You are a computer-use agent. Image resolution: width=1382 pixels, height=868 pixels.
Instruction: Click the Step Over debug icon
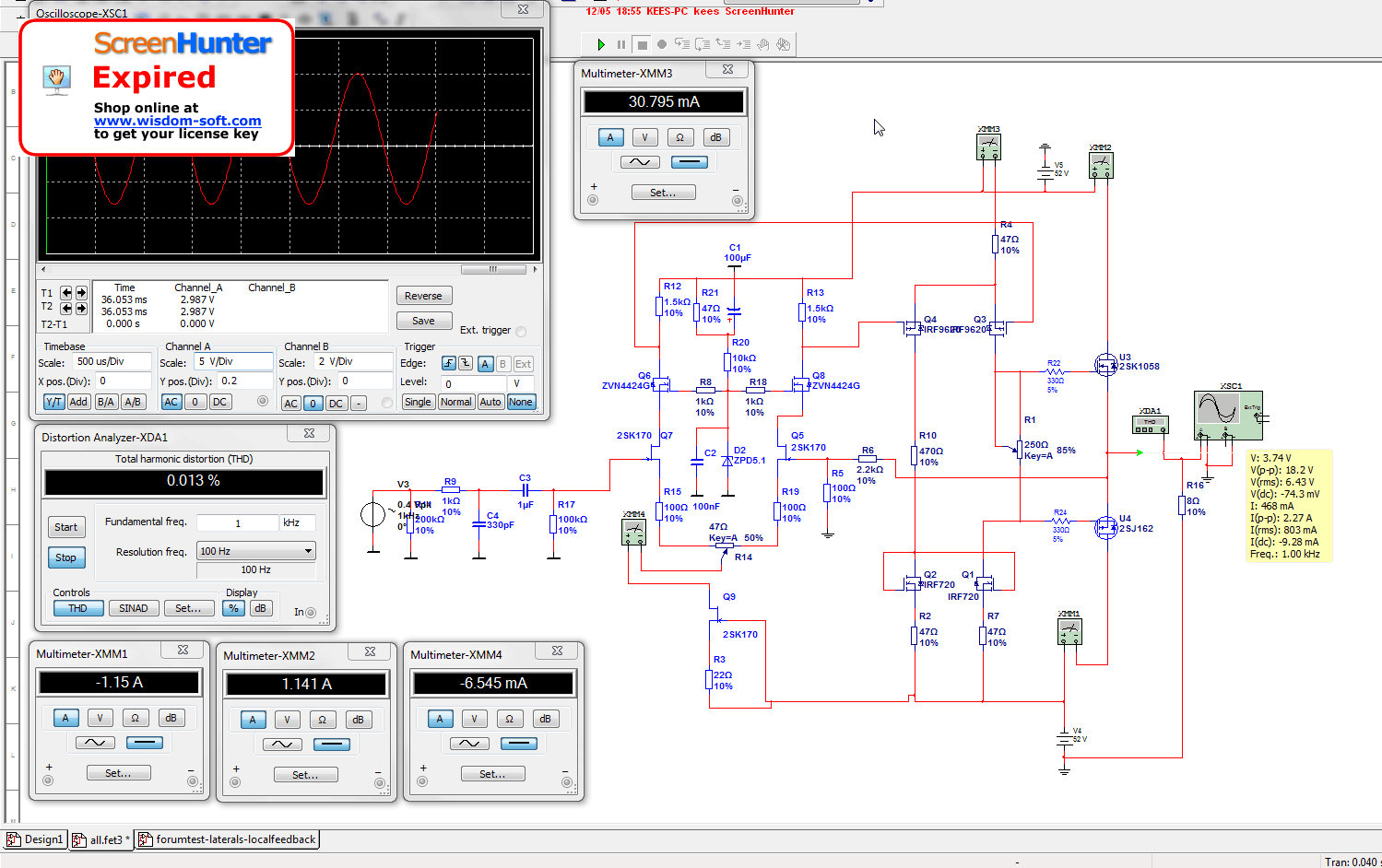[x=703, y=44]
